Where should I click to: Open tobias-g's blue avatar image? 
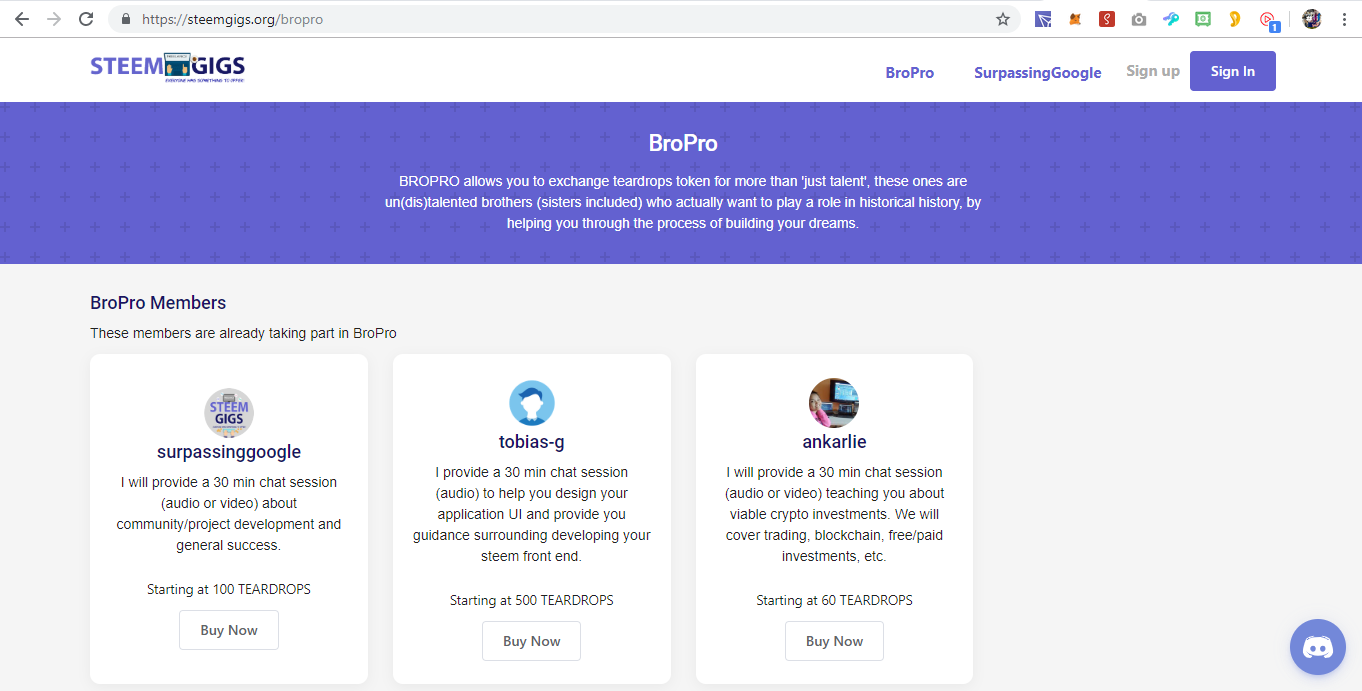tap(532, 403)
